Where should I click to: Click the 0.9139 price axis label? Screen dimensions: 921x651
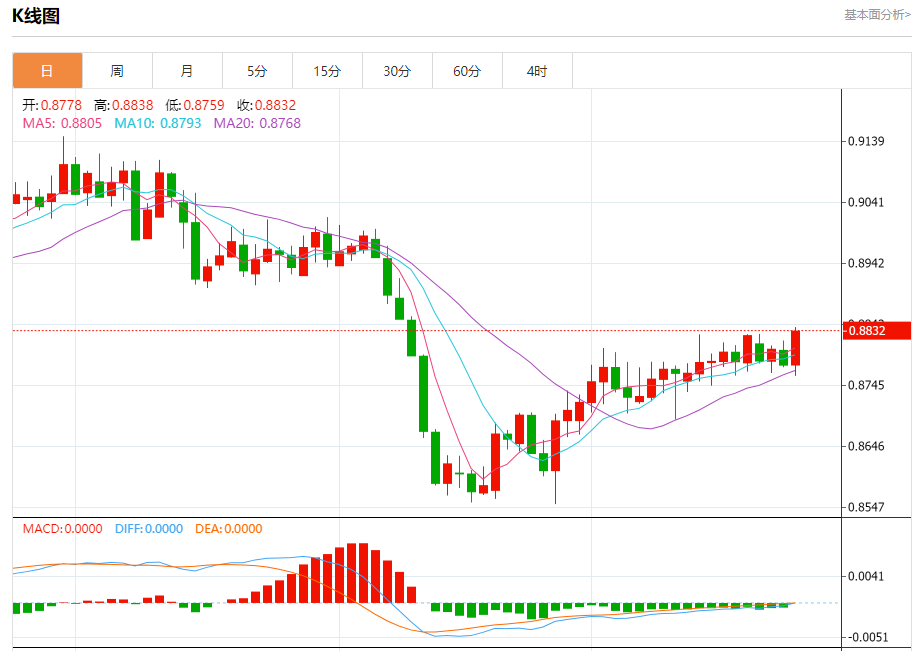(x=866, y=141)
